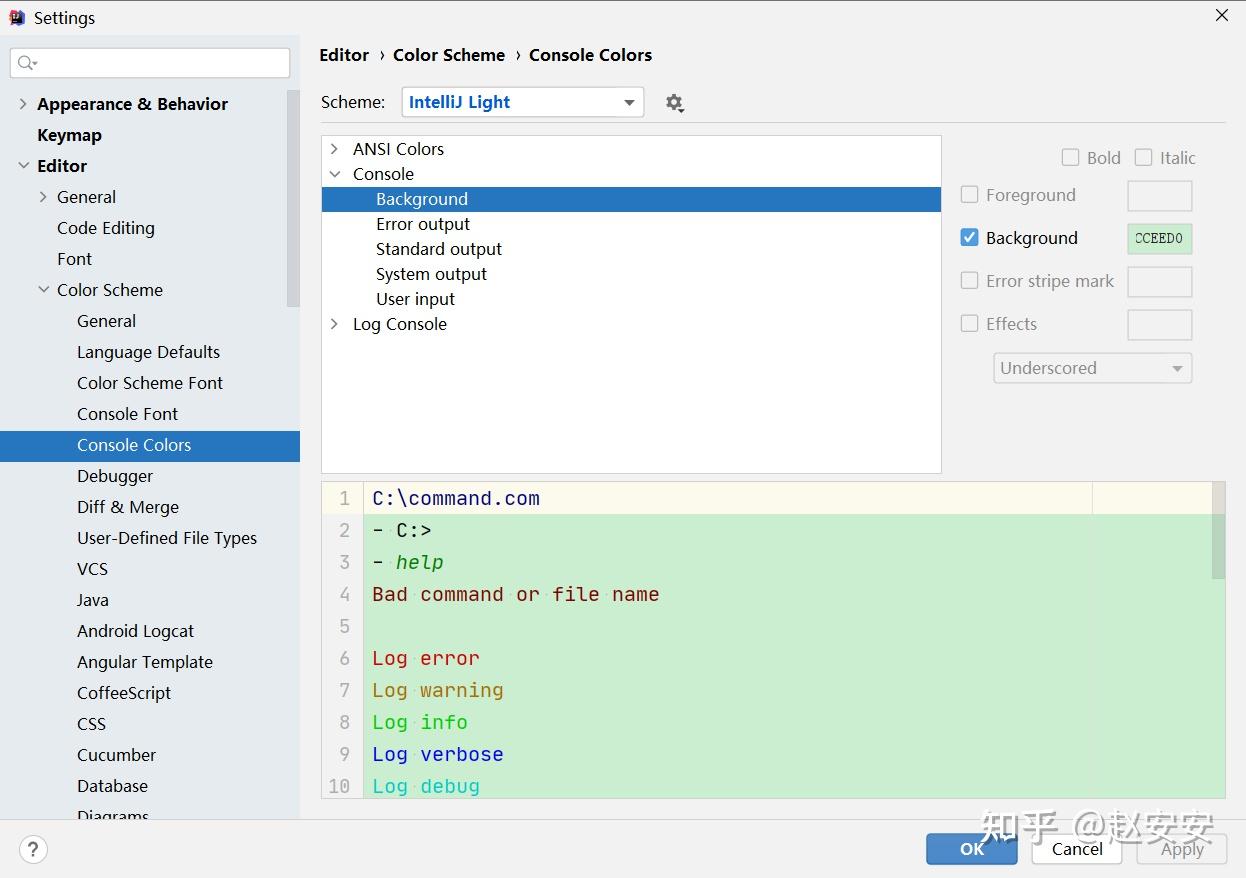Click 'Log verbose' in the preview
The height and width of the screenshot is (878, 1246).
pyautogui.click(x=438, y=754)
